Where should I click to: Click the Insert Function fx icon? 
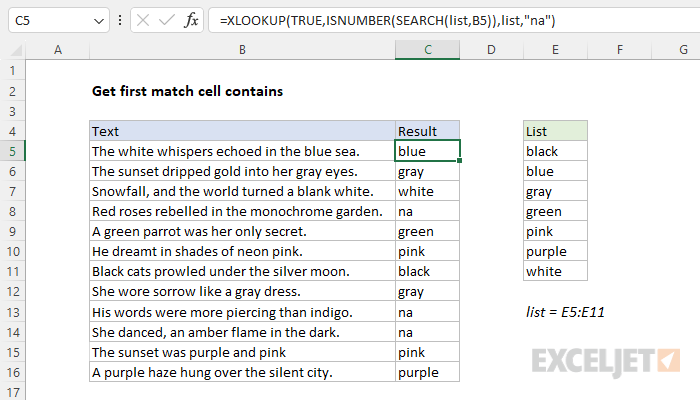coord(191,21)
